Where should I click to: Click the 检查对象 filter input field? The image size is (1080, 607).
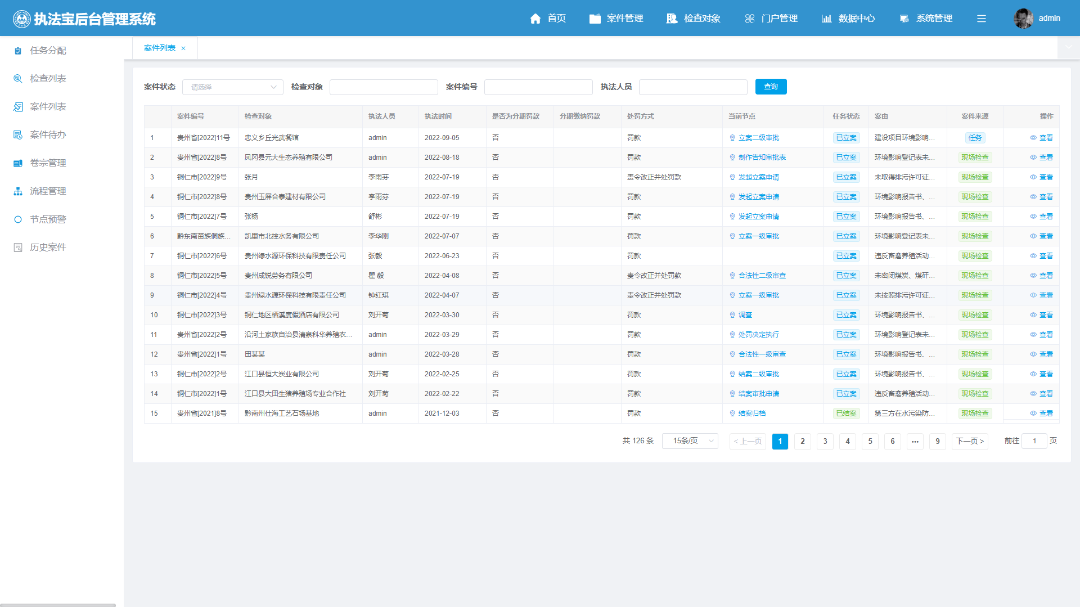(x=383, y=87)
